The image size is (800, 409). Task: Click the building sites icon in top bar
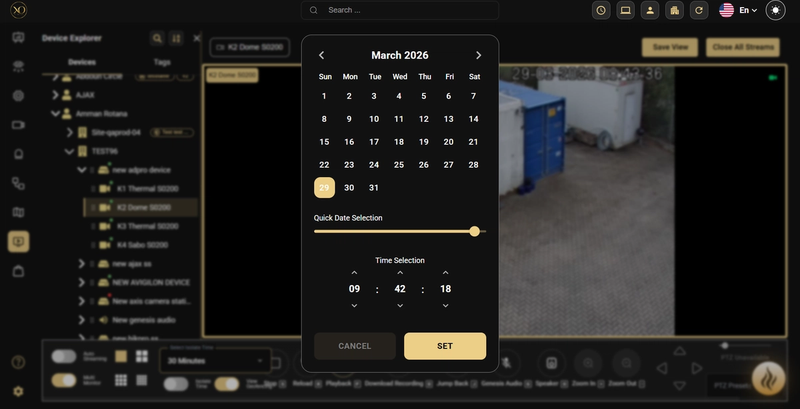pyautogui.click(x=674, y=10)
